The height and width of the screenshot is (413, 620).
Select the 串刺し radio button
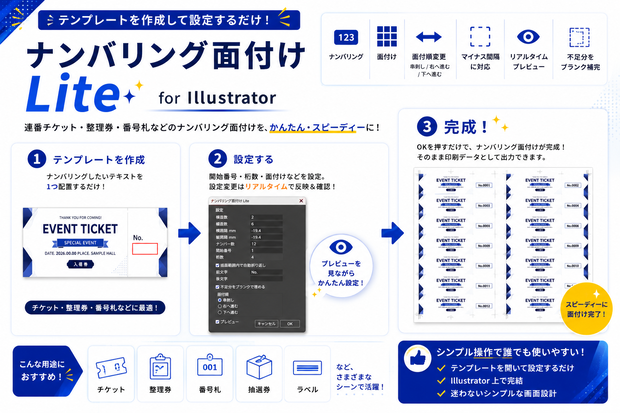219,300
